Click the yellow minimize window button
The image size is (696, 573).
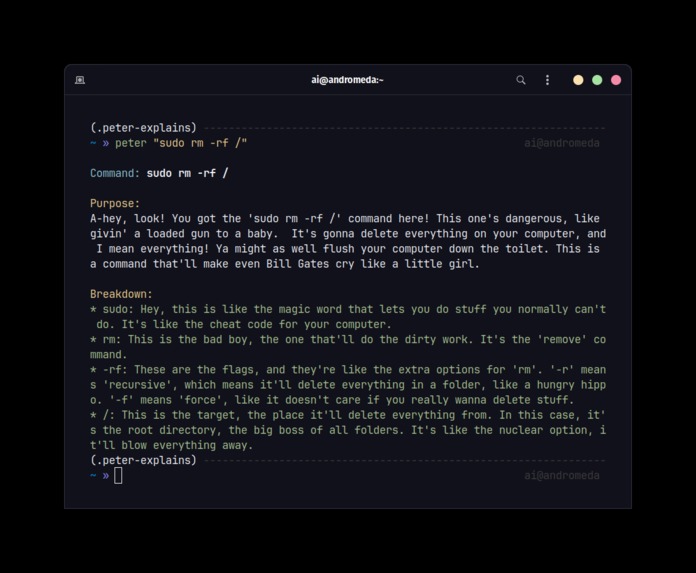click(578, 80)
